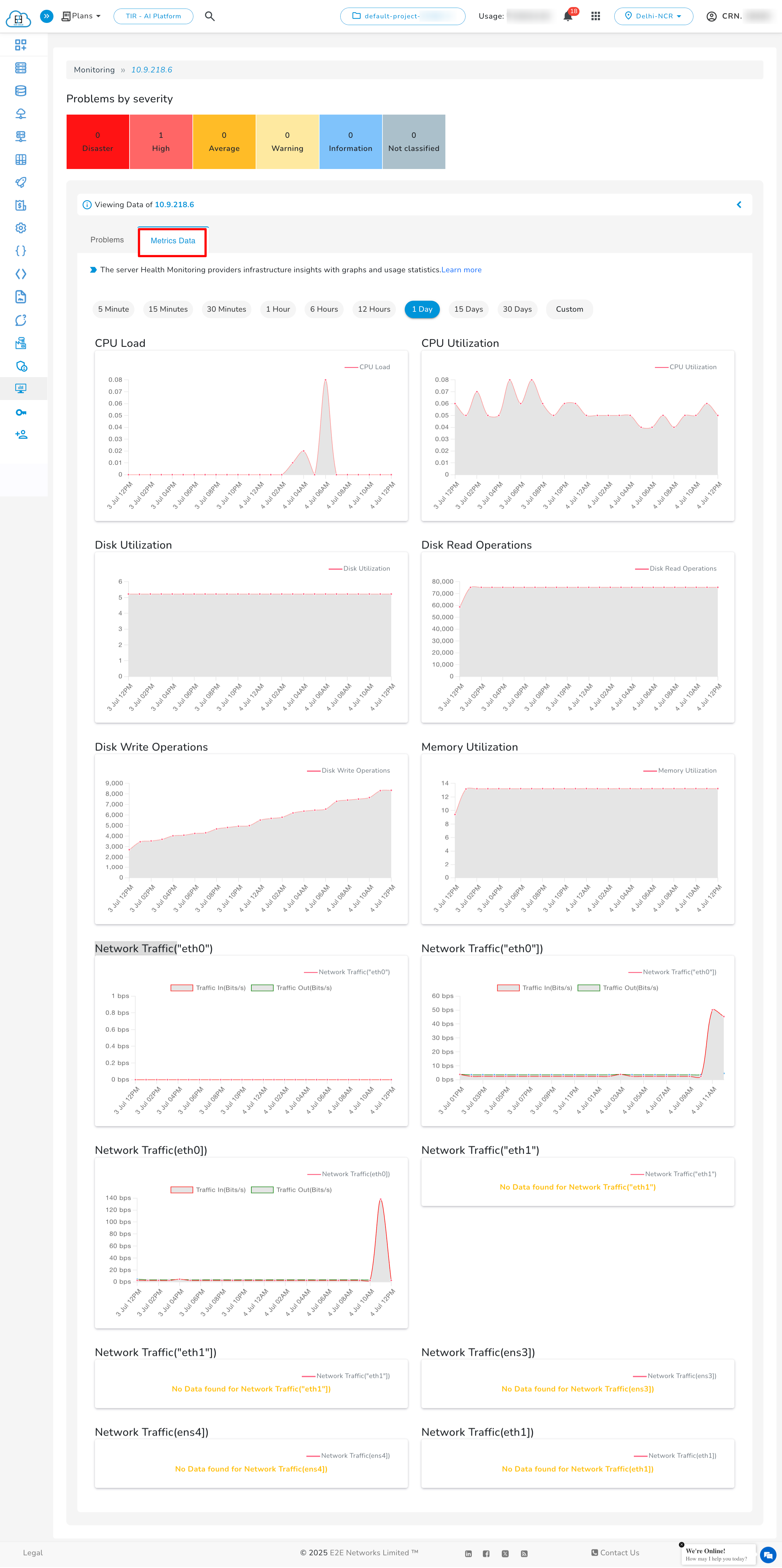Click the default-project name field
This screenshot has height=1568, width=782.
point(402,16)
